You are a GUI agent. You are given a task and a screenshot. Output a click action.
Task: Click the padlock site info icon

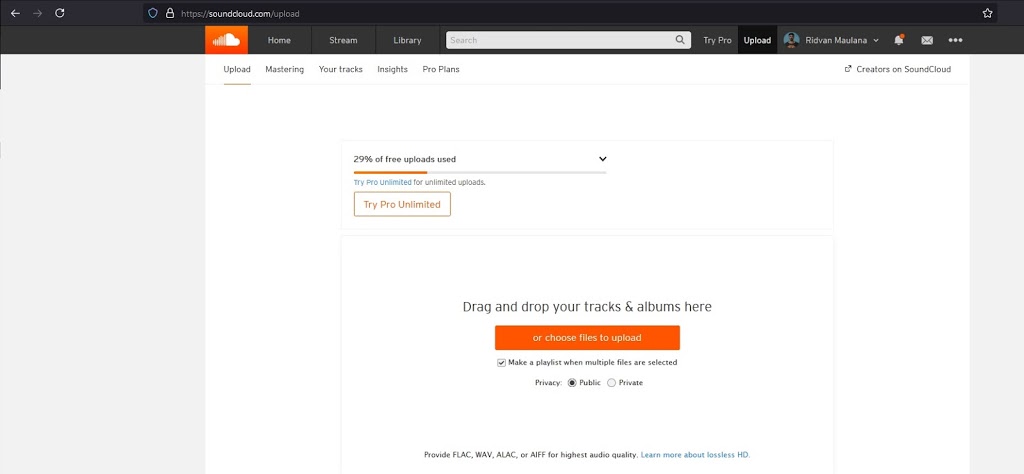pyautogui.click(x=170, y=13)
